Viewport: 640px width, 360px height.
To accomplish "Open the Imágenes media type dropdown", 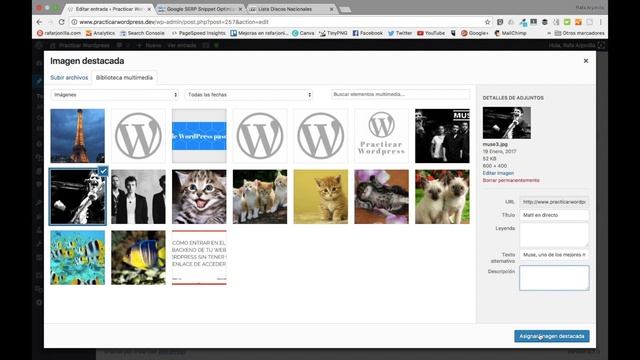I will pos(115,95).
